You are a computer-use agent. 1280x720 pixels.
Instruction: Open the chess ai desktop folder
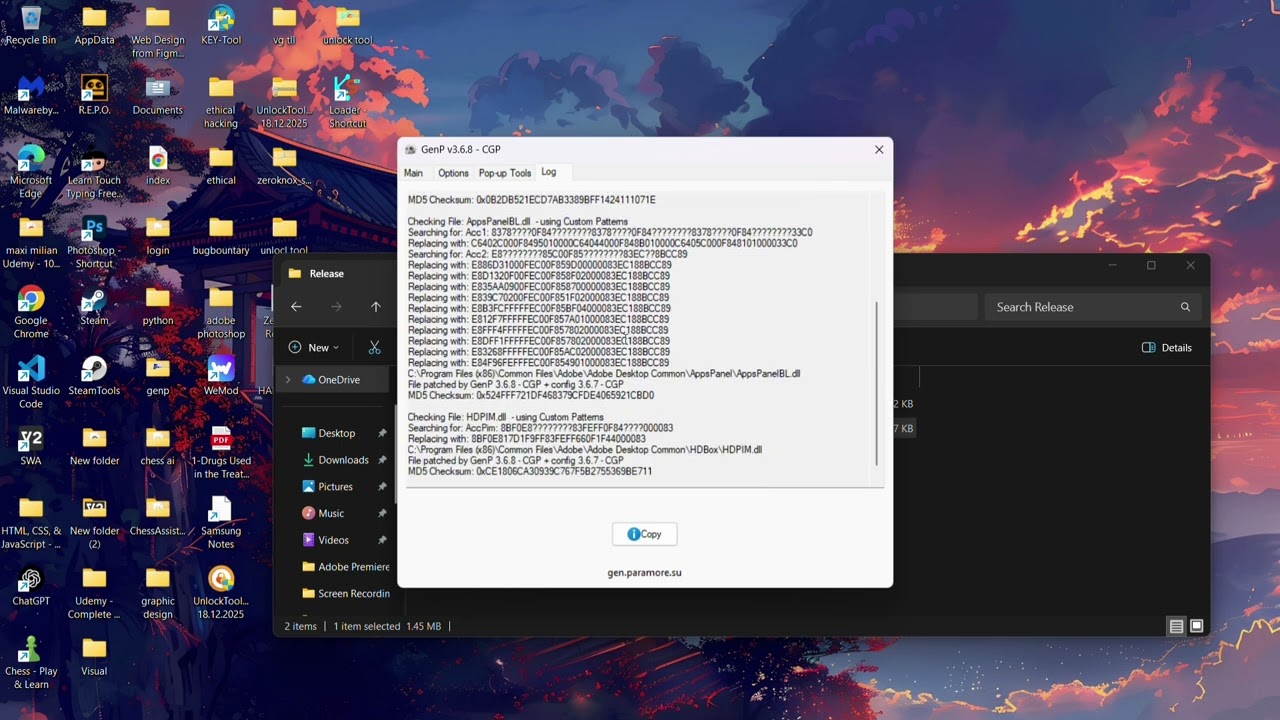pos(157,446)
